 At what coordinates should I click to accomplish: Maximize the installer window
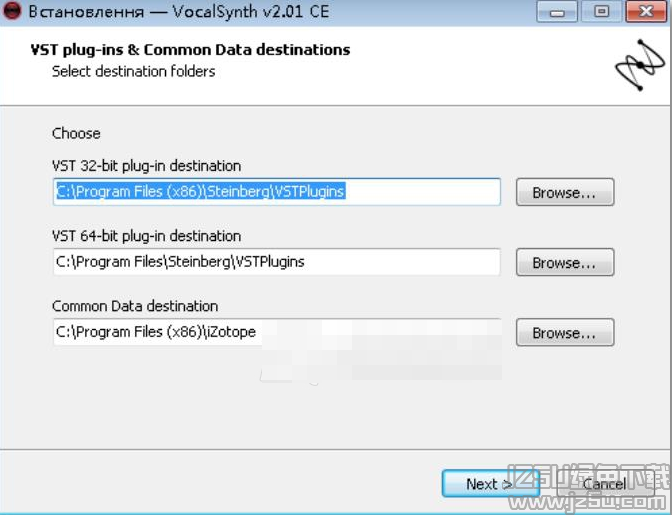[x=602, y=12]
